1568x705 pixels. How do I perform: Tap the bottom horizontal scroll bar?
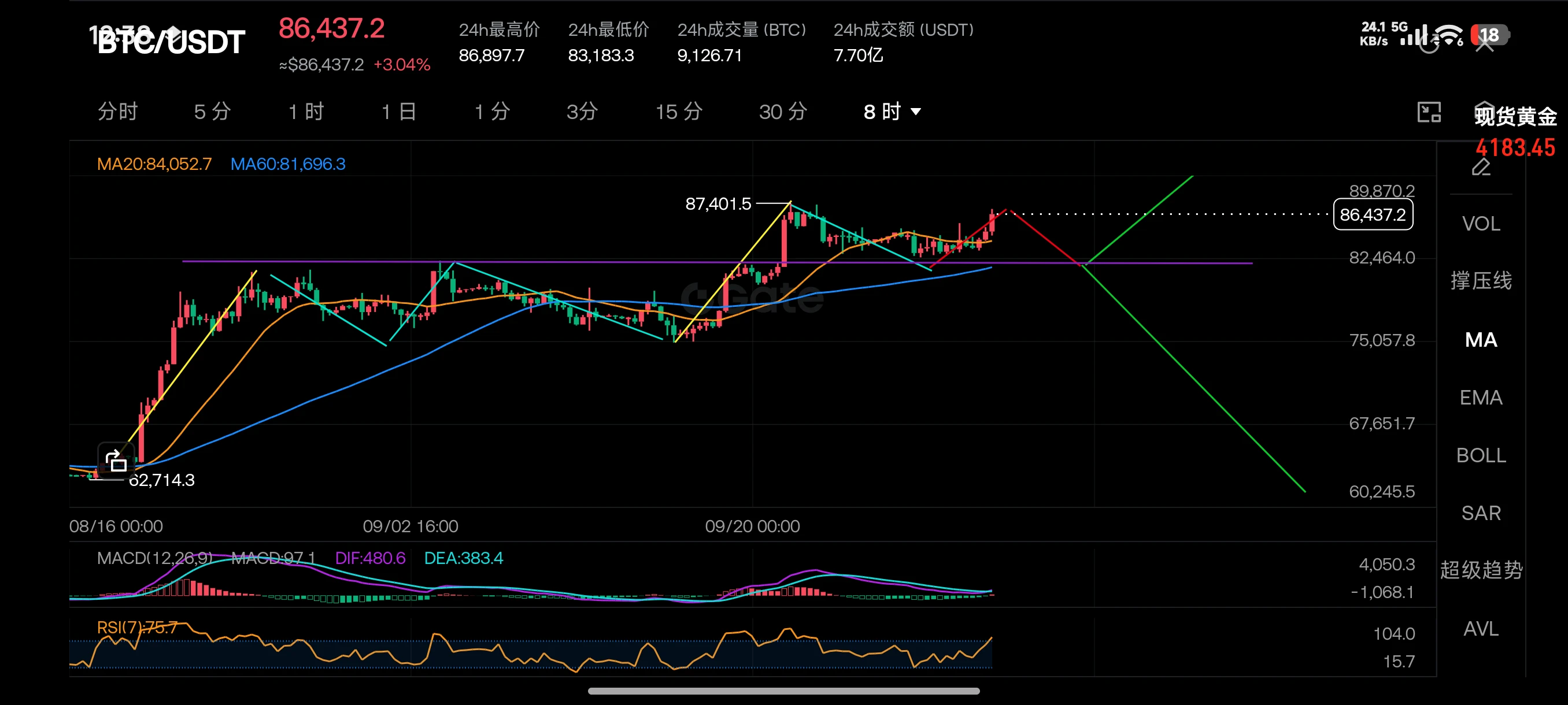pos(783,691)
